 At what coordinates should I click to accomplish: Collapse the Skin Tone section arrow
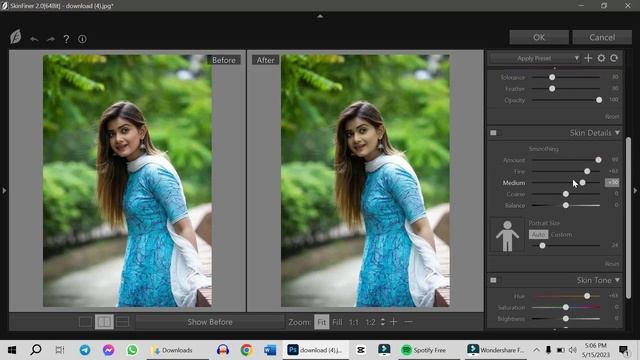click(x=617, y=280)
